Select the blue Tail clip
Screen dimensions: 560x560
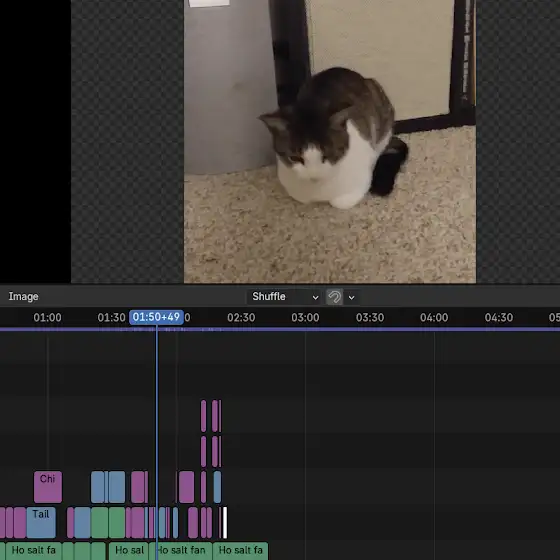pyautogui.click(x=41, y=522)
